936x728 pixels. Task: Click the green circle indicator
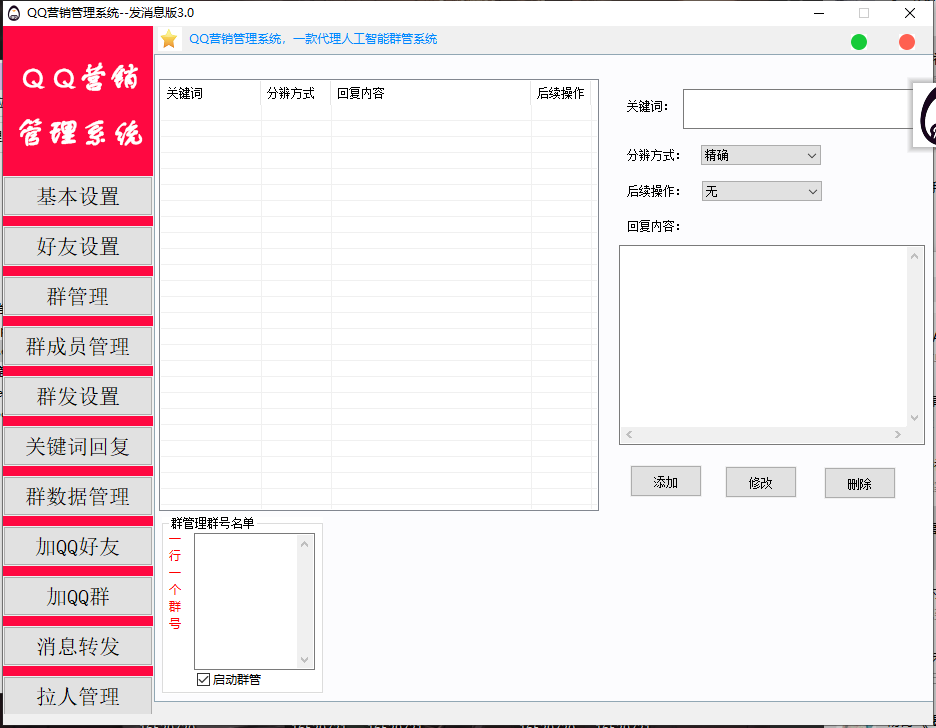tap(858, 42)
